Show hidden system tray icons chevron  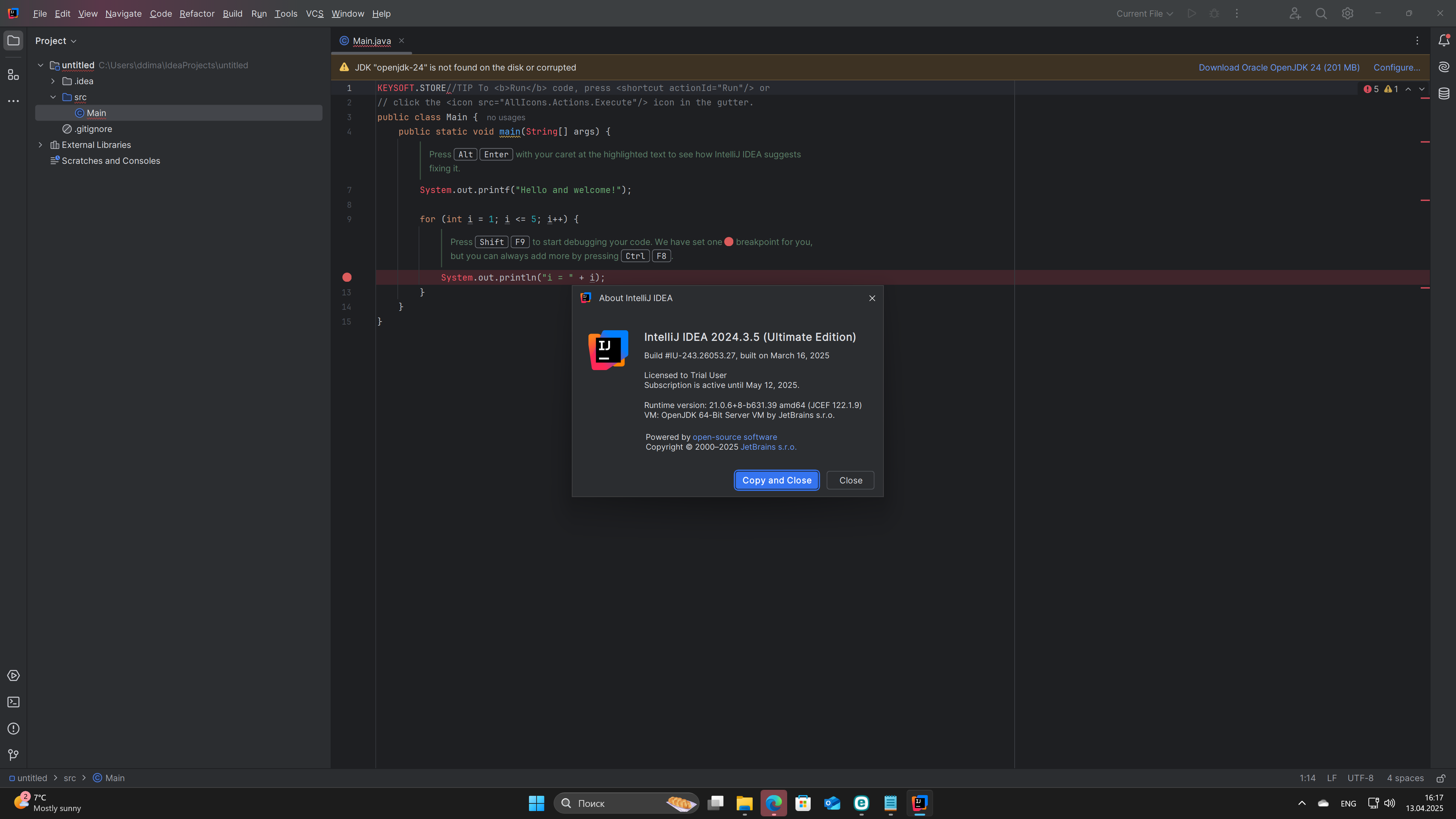pos(1302,803)
